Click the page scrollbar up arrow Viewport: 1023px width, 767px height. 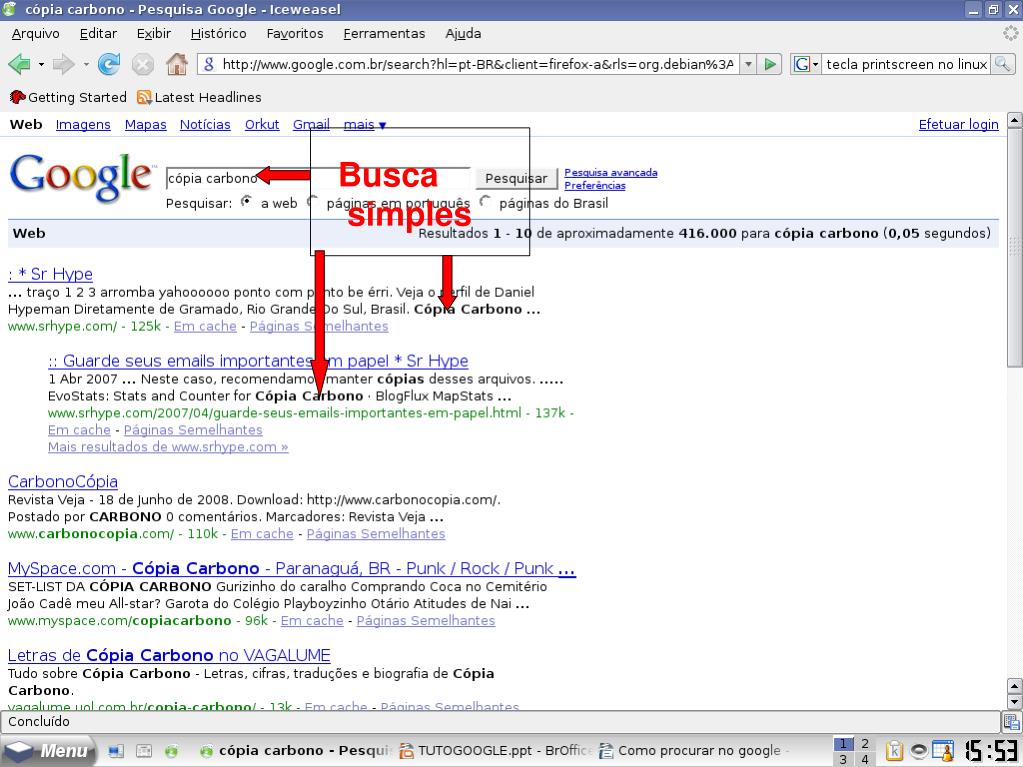1015,121
